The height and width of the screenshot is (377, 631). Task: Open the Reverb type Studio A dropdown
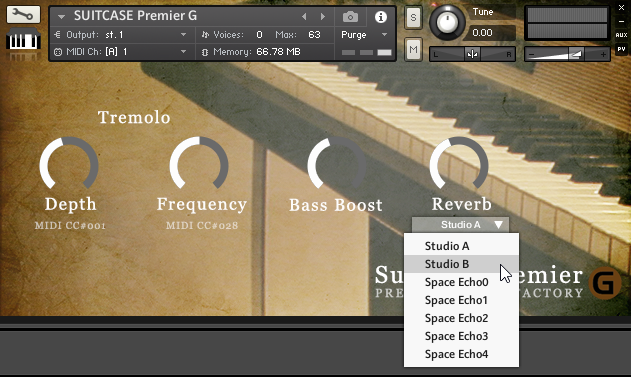click(x=460, y=225)
